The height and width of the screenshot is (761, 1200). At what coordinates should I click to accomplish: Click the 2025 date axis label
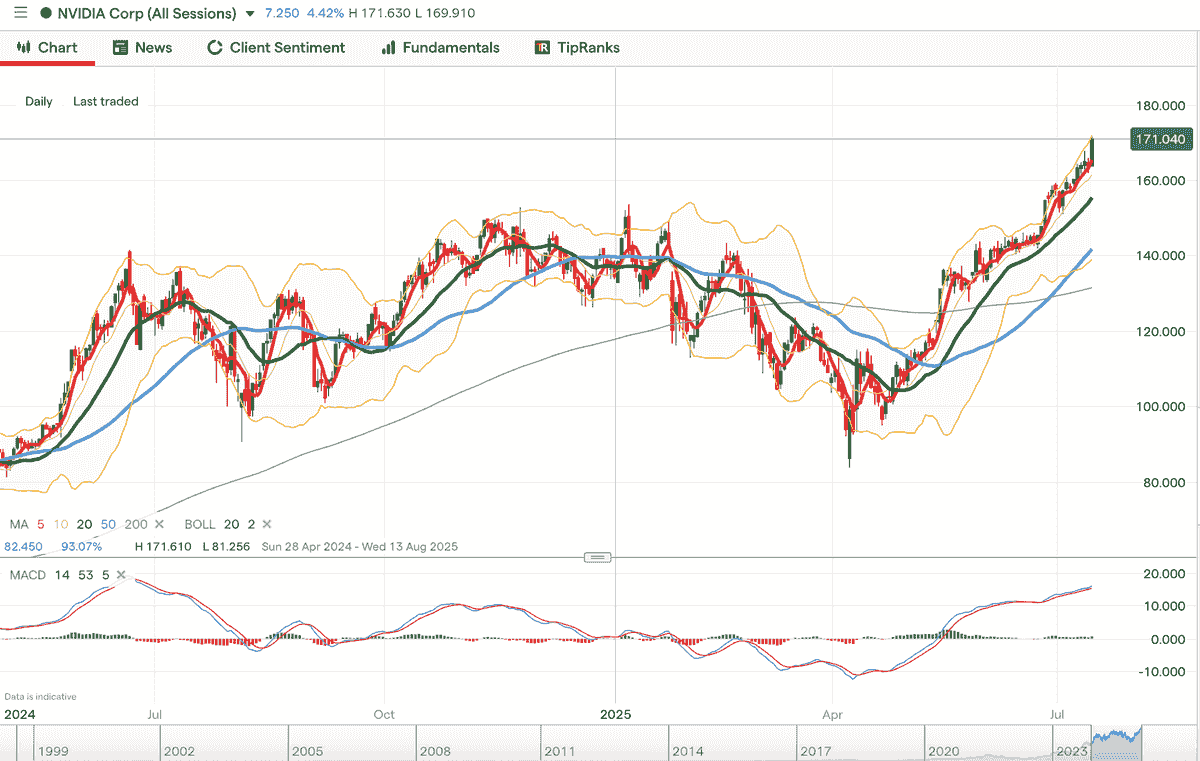[x=618, y=714]
